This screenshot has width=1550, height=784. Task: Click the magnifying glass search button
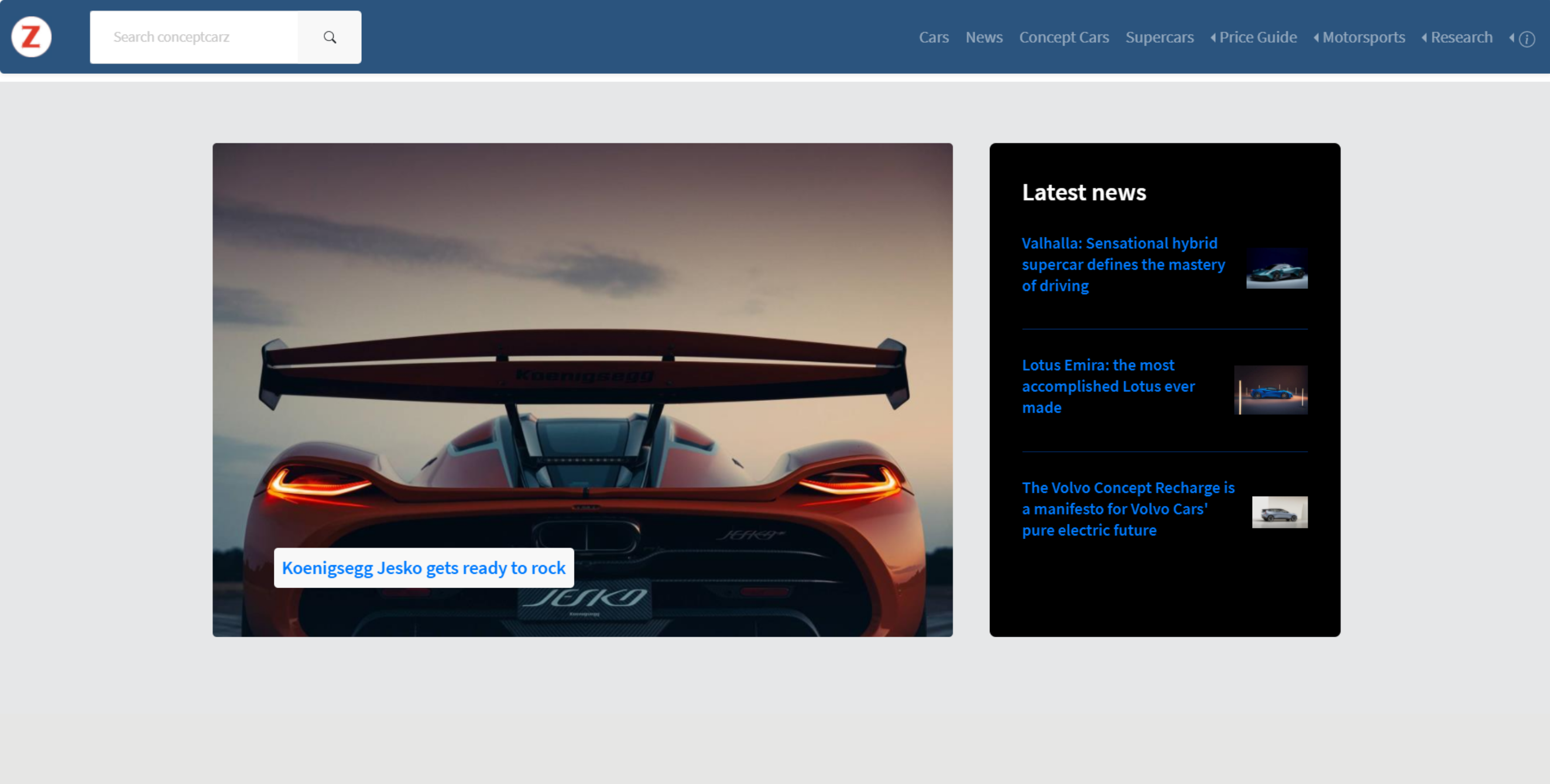point(330,37)
